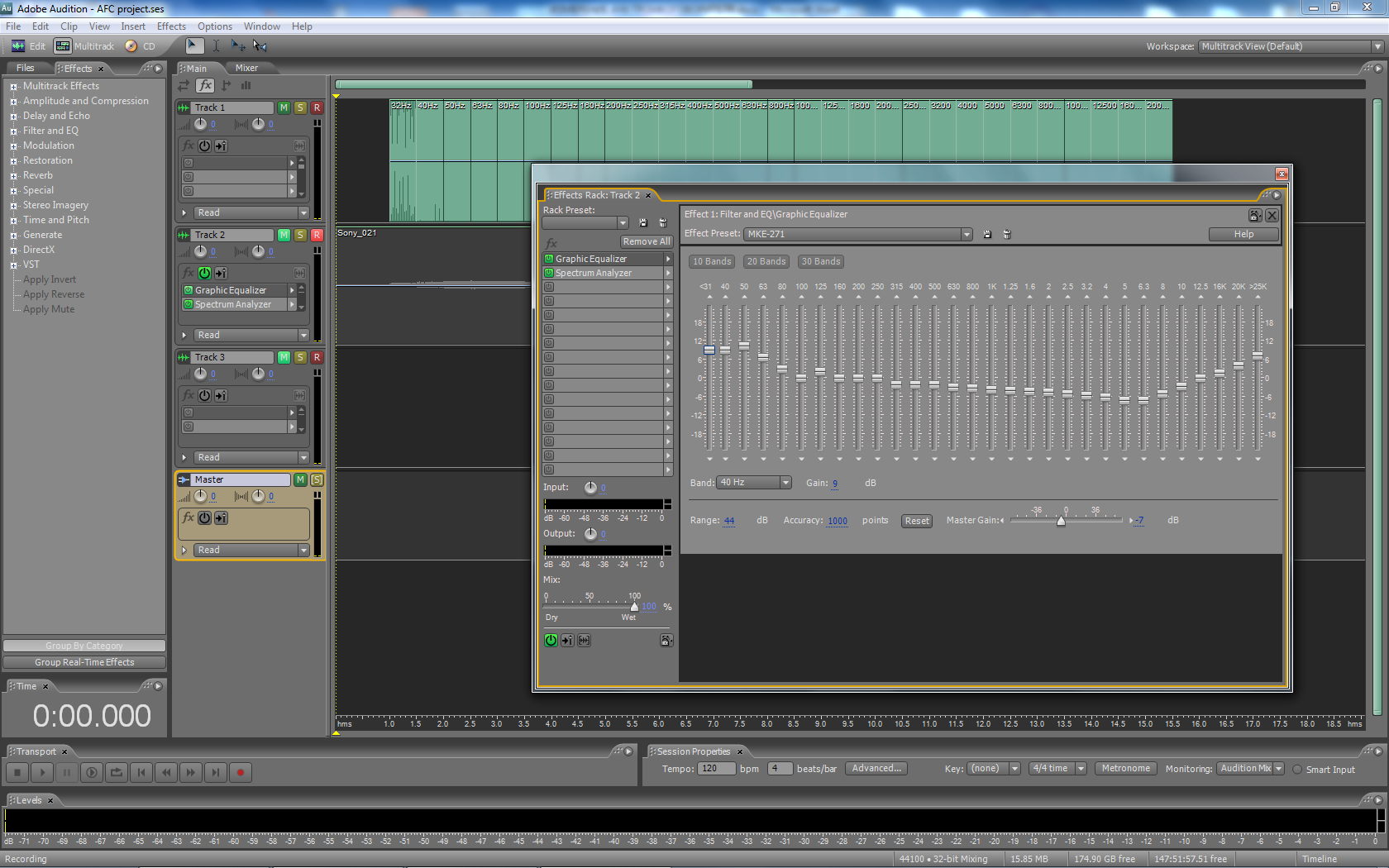Expand Amplitude and Compression category
This screenshot has width=1389, height=868.
(13, 102)
